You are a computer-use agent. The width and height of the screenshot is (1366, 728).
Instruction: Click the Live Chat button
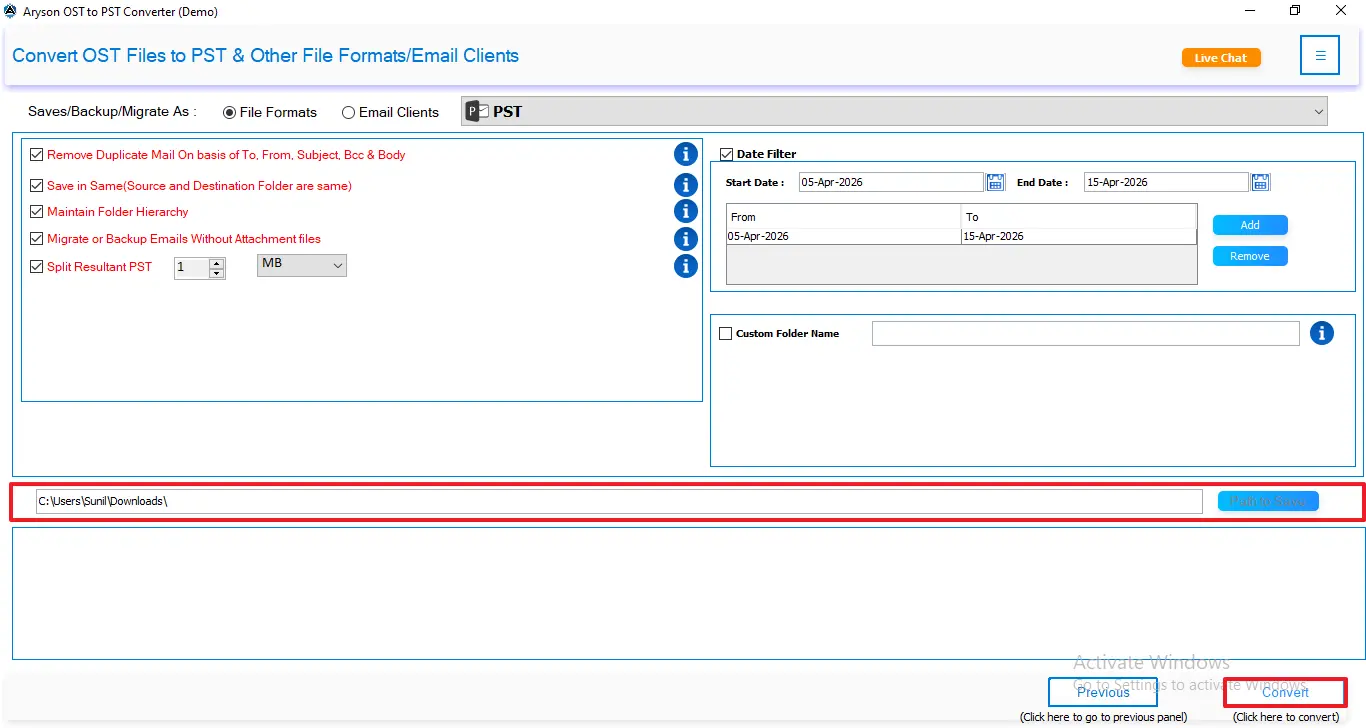tap(1221, 58)
